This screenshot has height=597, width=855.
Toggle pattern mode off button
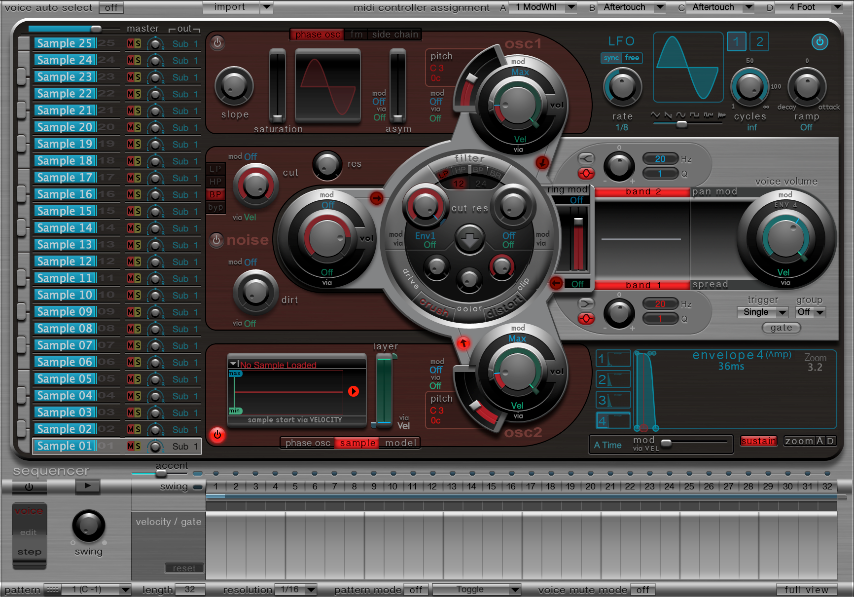point(416,589)
